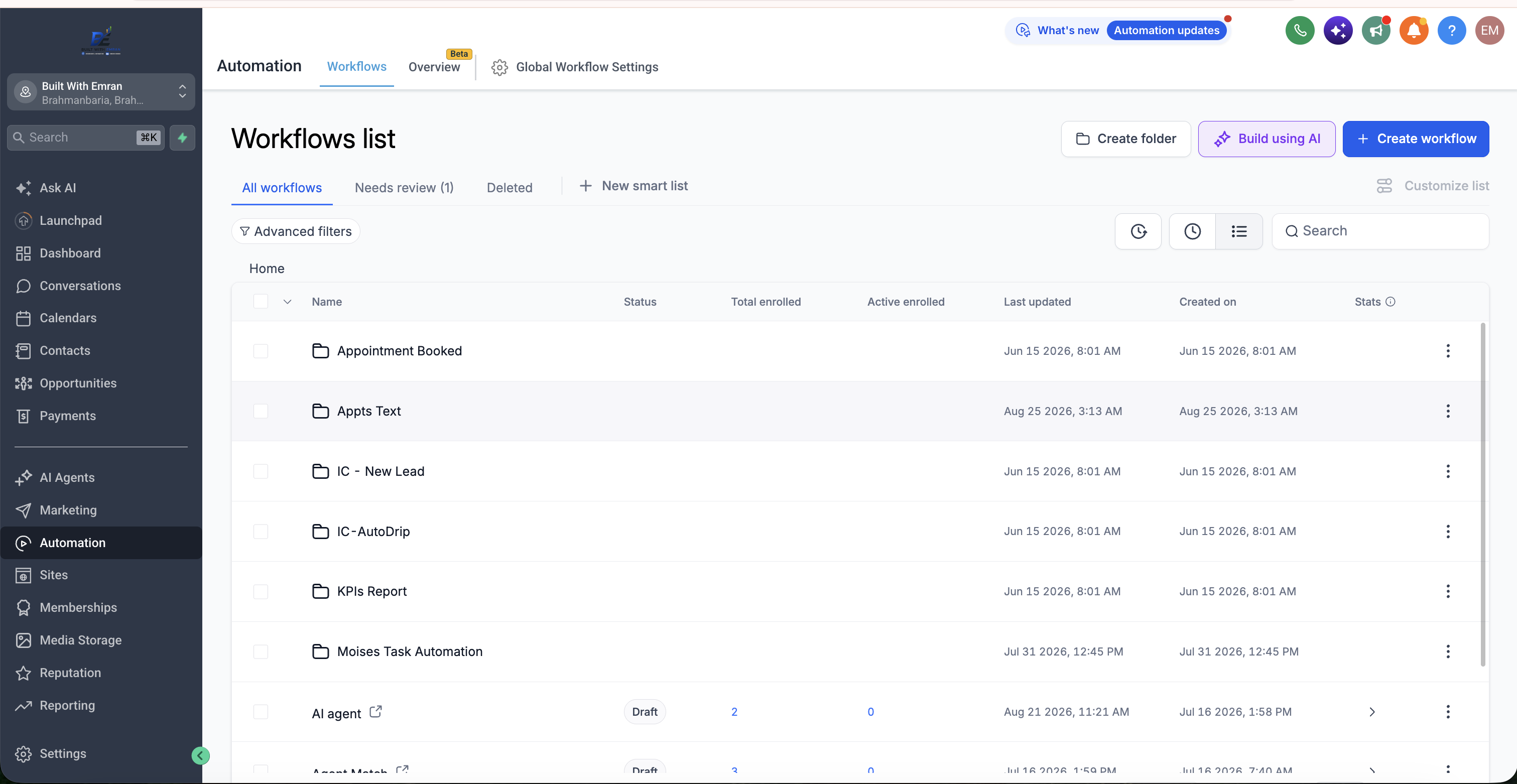
Task: Open Global Workflow Settings gear
Action: [499, 67]
